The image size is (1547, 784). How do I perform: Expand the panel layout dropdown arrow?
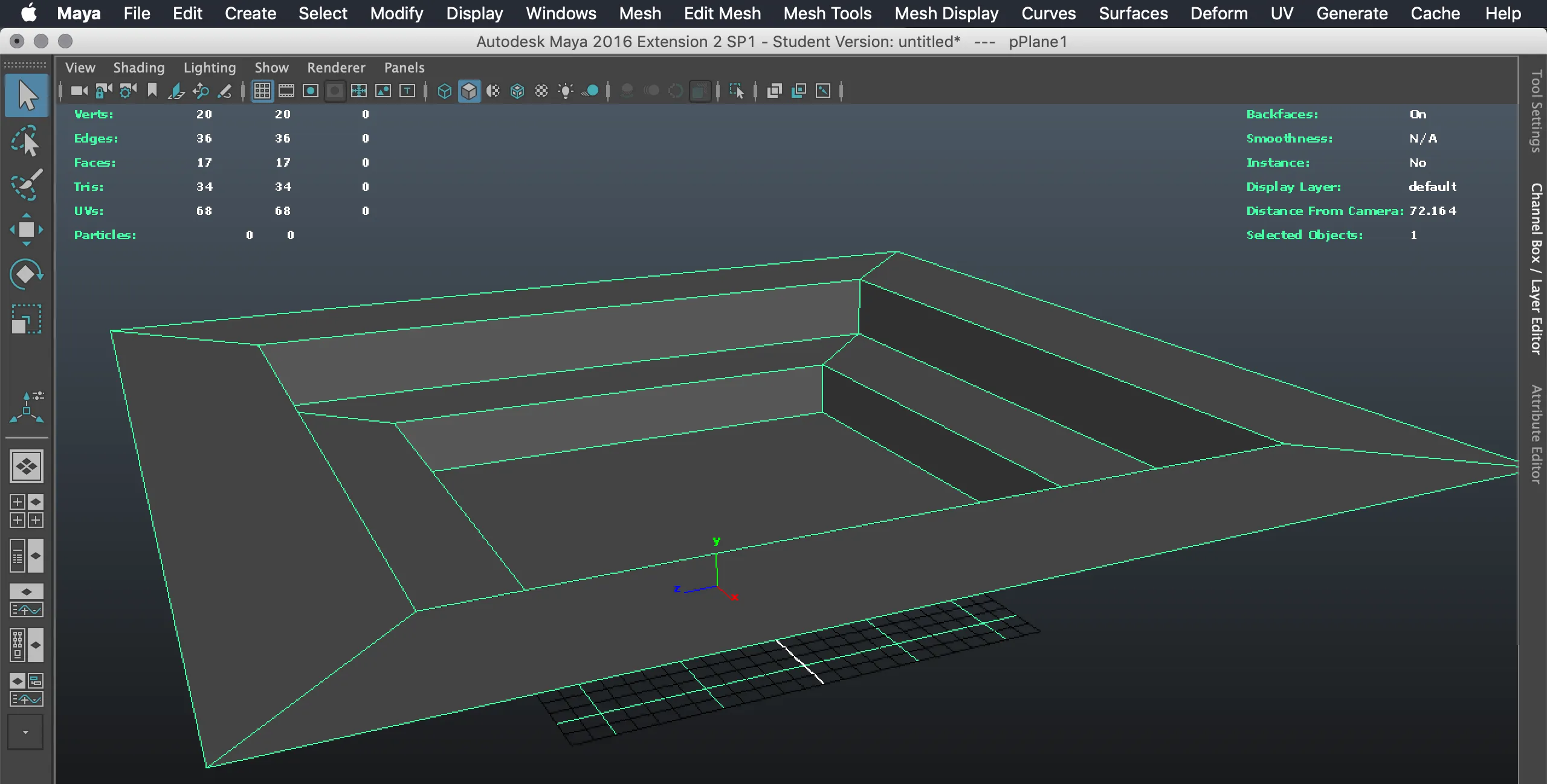click(25, 732)
